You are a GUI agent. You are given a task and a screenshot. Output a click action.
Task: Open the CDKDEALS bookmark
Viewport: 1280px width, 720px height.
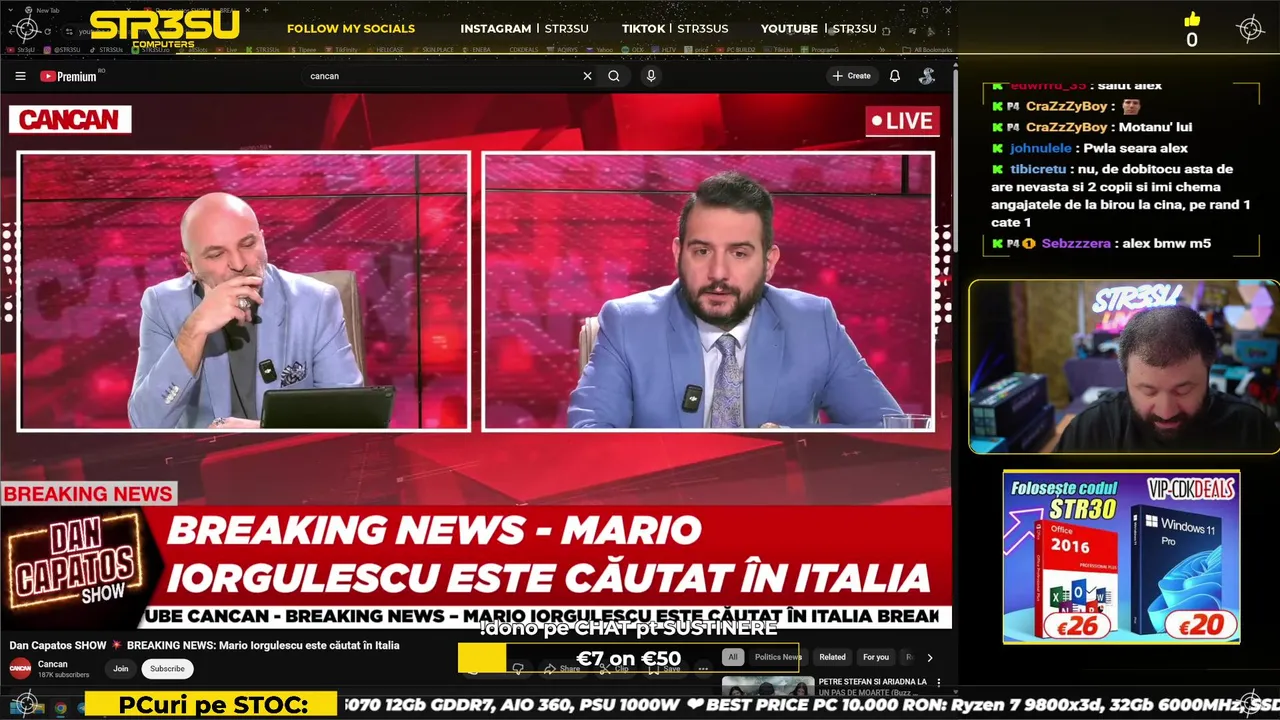(523, 49)
